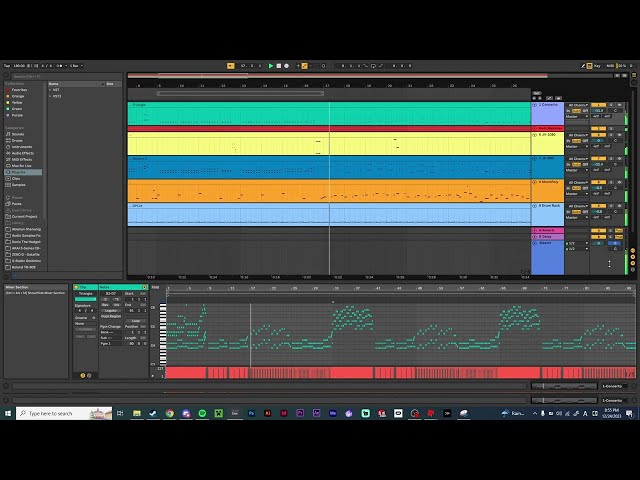Click the Legato button in the Notes box
The height and width of the screenshot is (480, 640).
point(111,311)
